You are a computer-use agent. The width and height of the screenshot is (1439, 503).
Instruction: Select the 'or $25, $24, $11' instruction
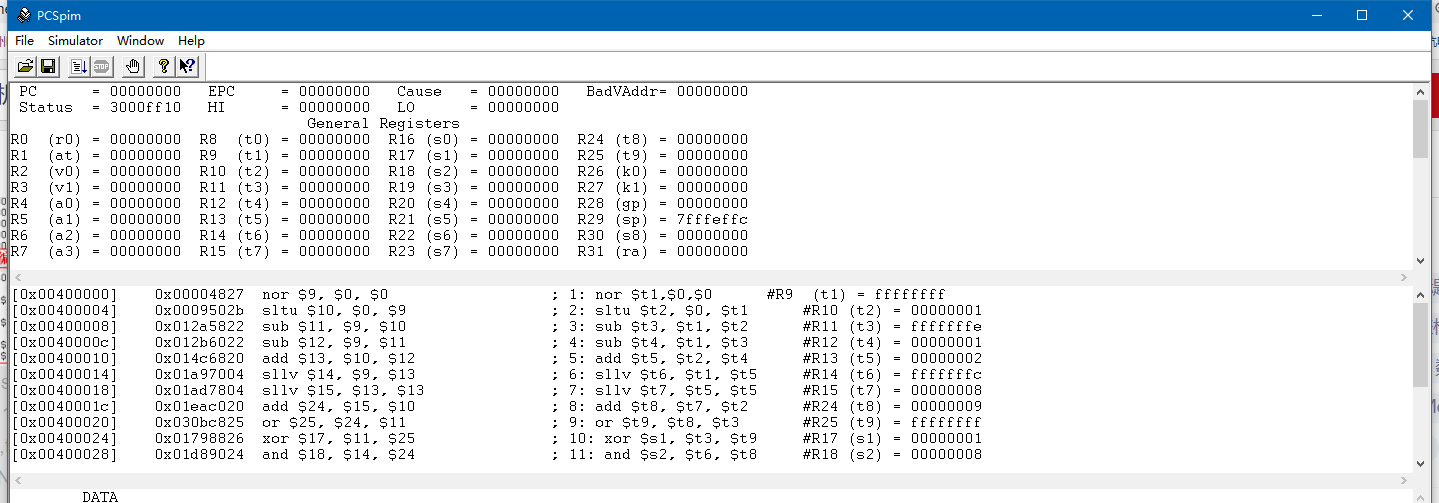[334, 423]
